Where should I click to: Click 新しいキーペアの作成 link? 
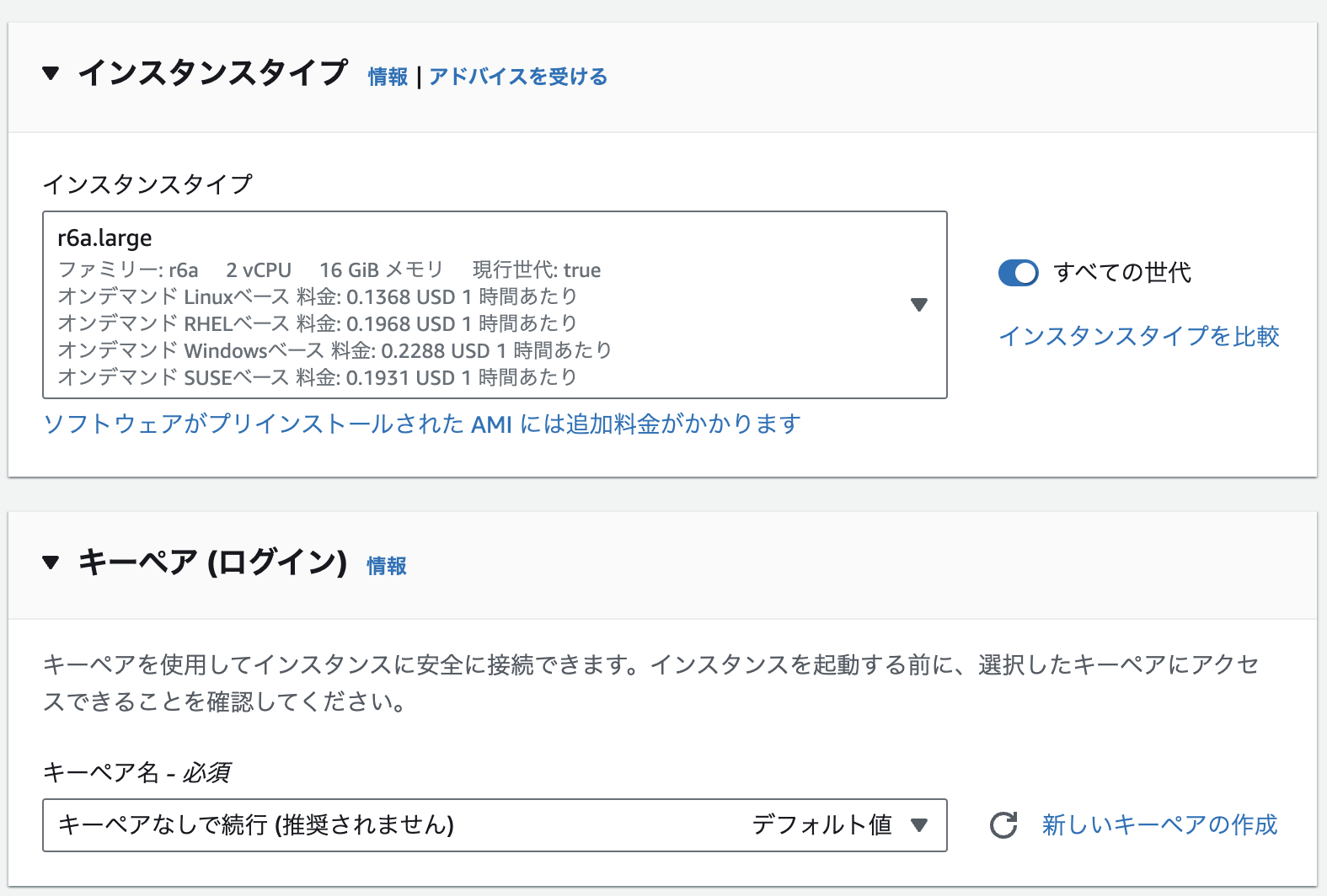click(1159, 825)
